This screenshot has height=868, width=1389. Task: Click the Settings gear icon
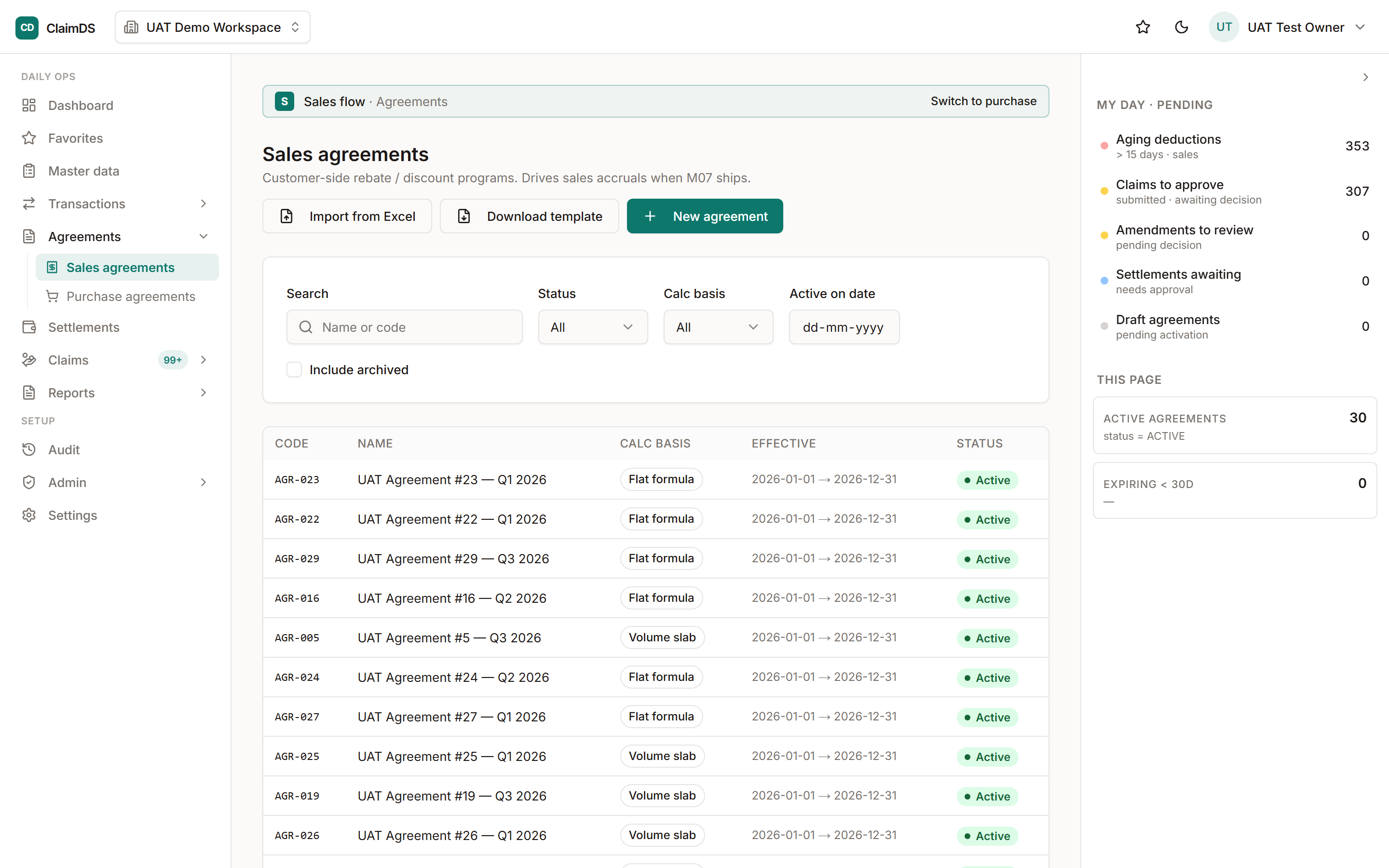[x=29, y=515]
